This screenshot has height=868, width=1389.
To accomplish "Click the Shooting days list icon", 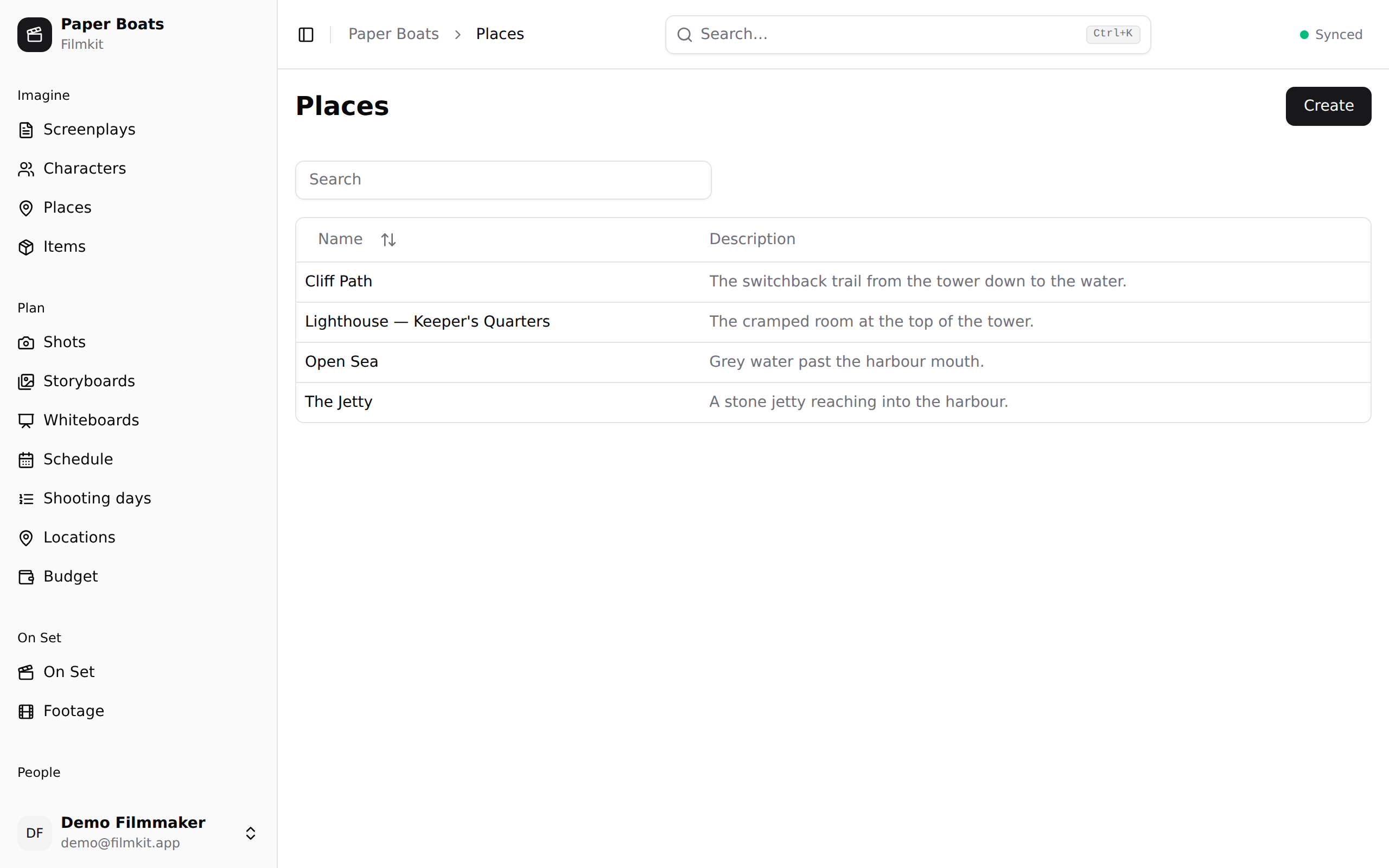I will click(26, 499).
